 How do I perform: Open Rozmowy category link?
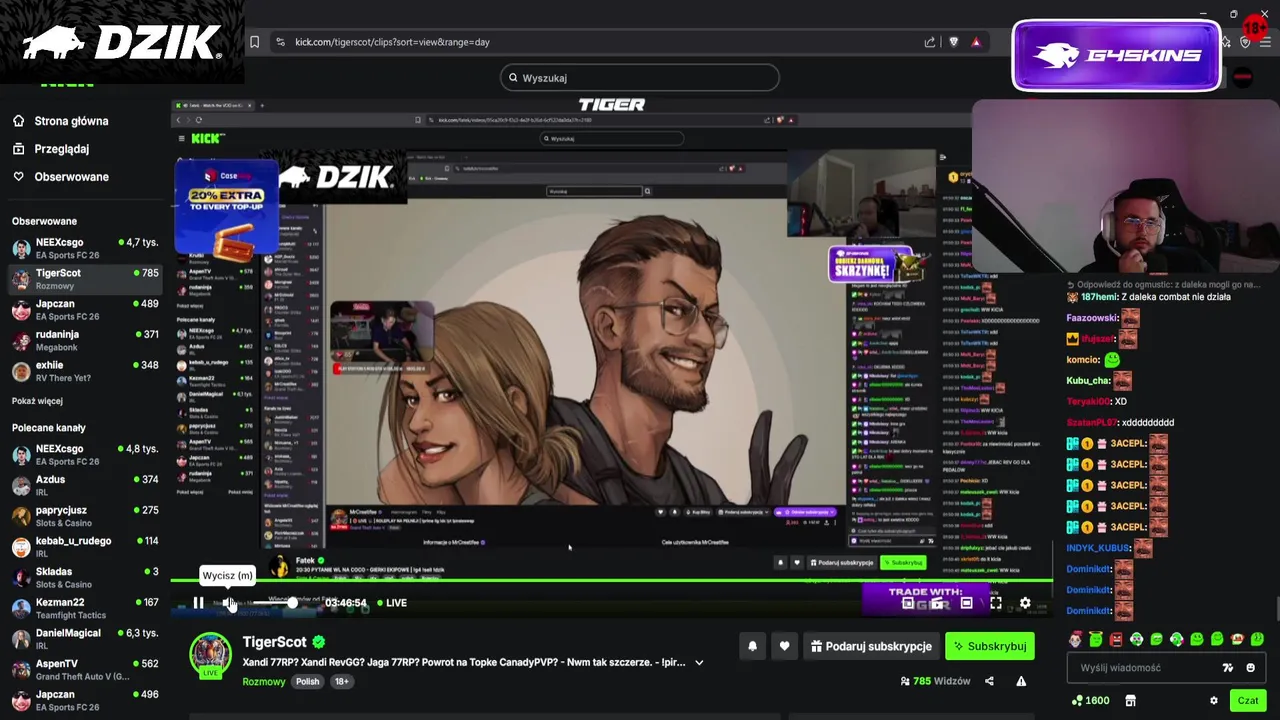tap(264, 681)
